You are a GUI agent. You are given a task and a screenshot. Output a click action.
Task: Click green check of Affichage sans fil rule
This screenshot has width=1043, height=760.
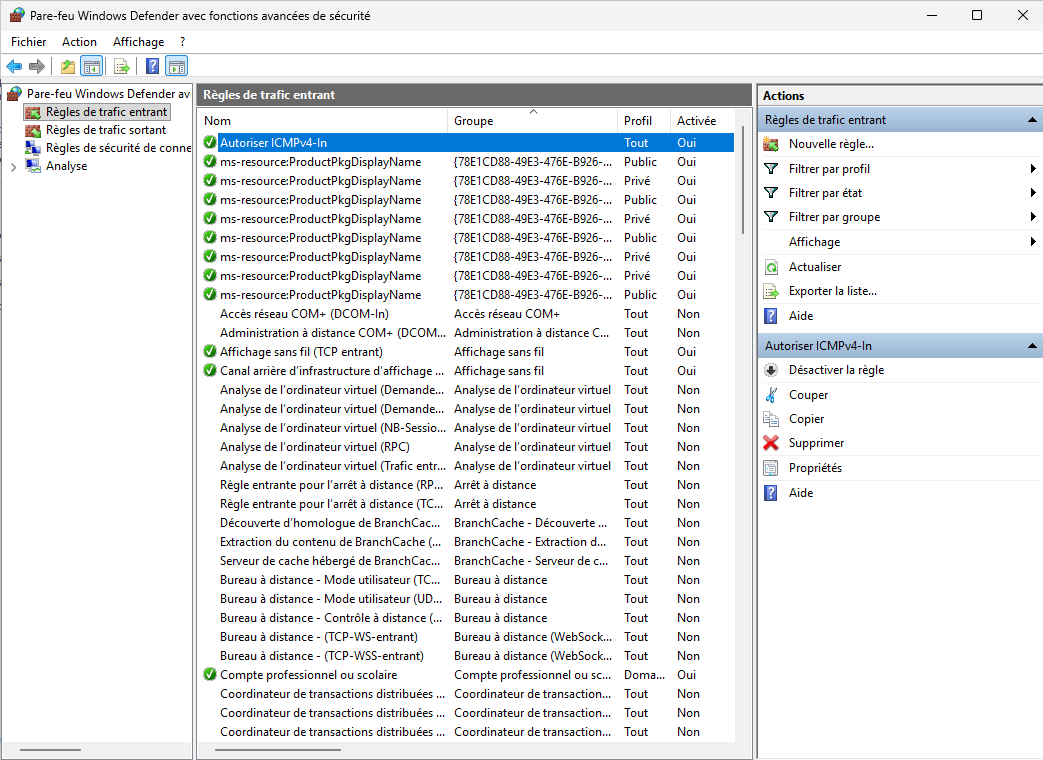(210, 351)
